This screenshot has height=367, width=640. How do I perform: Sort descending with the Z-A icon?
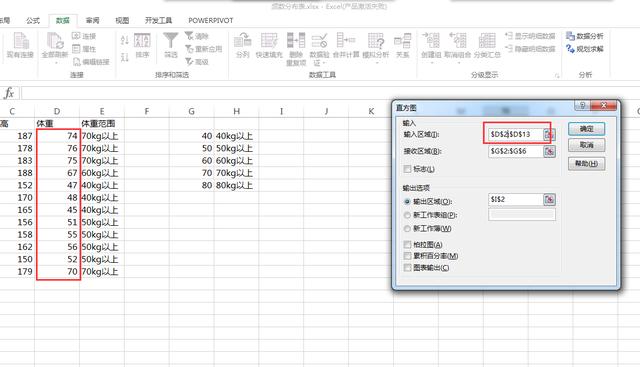click(125, 57)
